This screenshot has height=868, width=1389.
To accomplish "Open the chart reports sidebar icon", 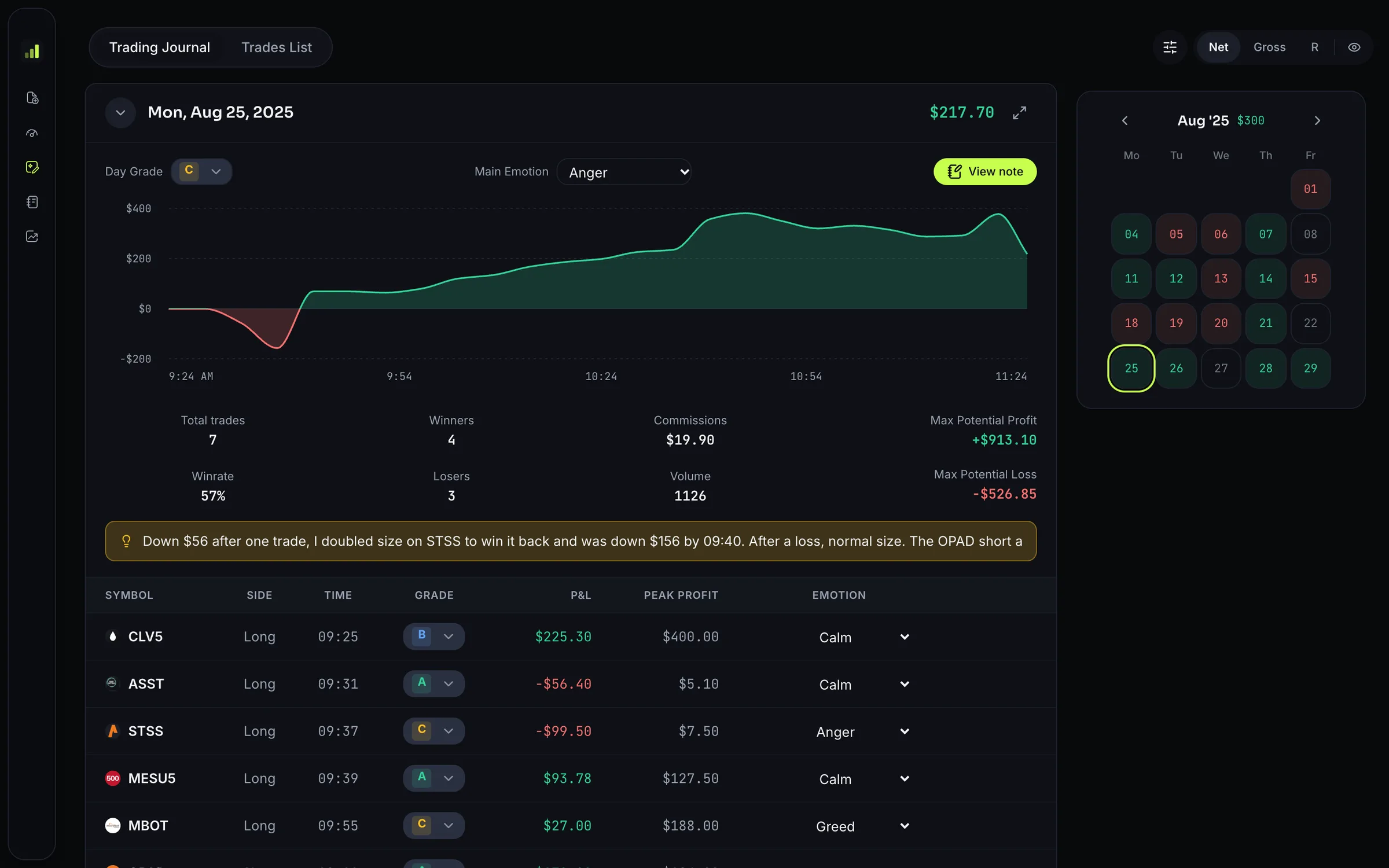I will coord(32,237).
